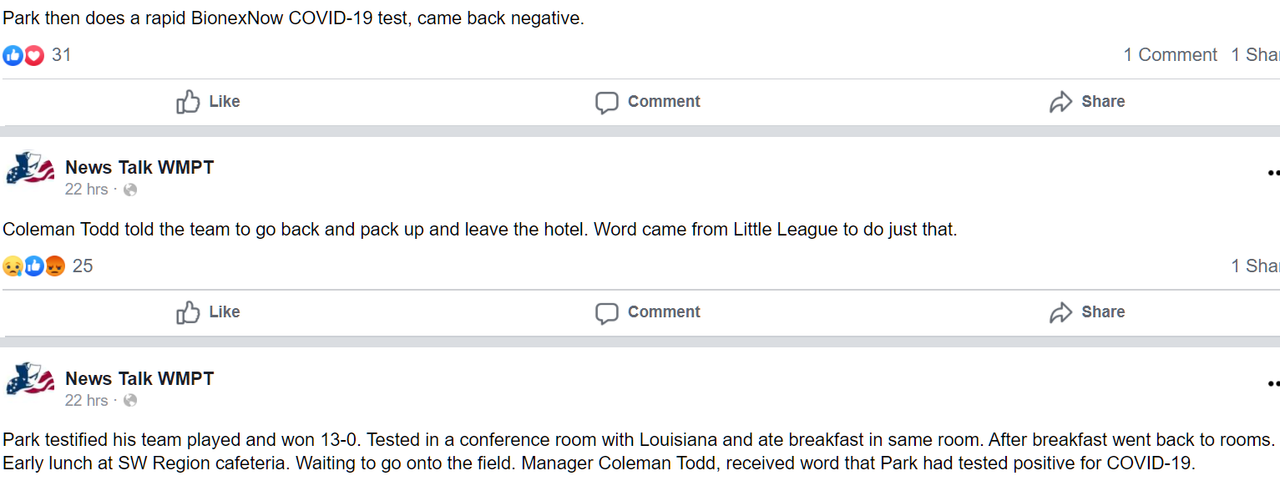Click Share arrow icon on Coleman Todd post
This screenshot has width=1280, height=481.
(x=1061, y=313)
